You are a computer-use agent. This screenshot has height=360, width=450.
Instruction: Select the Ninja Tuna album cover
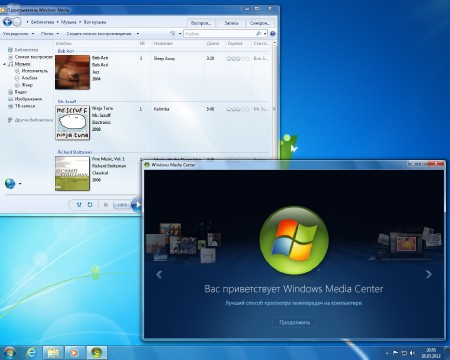click(72, 123)
